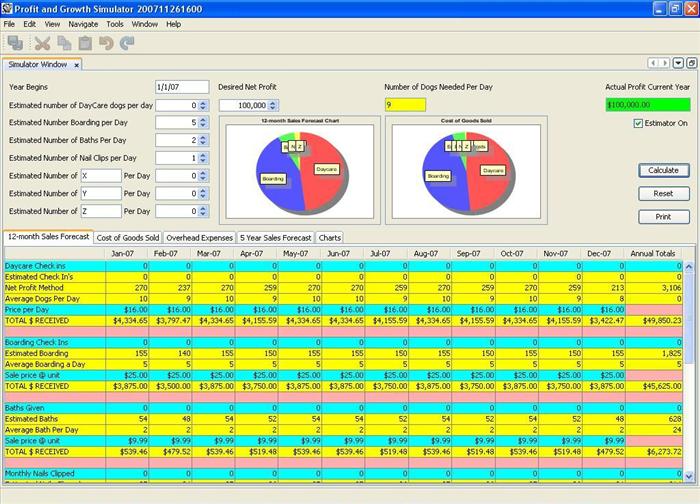Click the maximize tab window icon

point(692,63)
